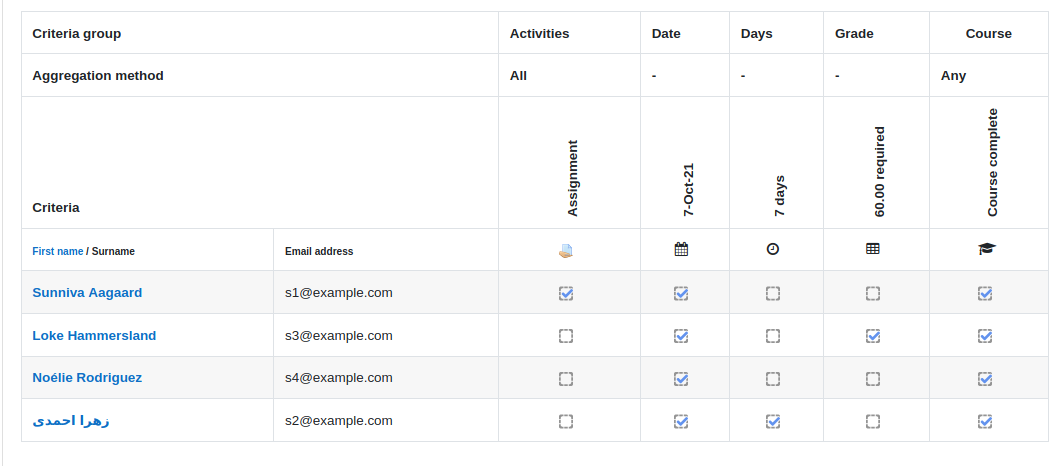Click the calendar date criteria icon
The width and height of the screenshot is (1060, 466).
coord(681,250)
